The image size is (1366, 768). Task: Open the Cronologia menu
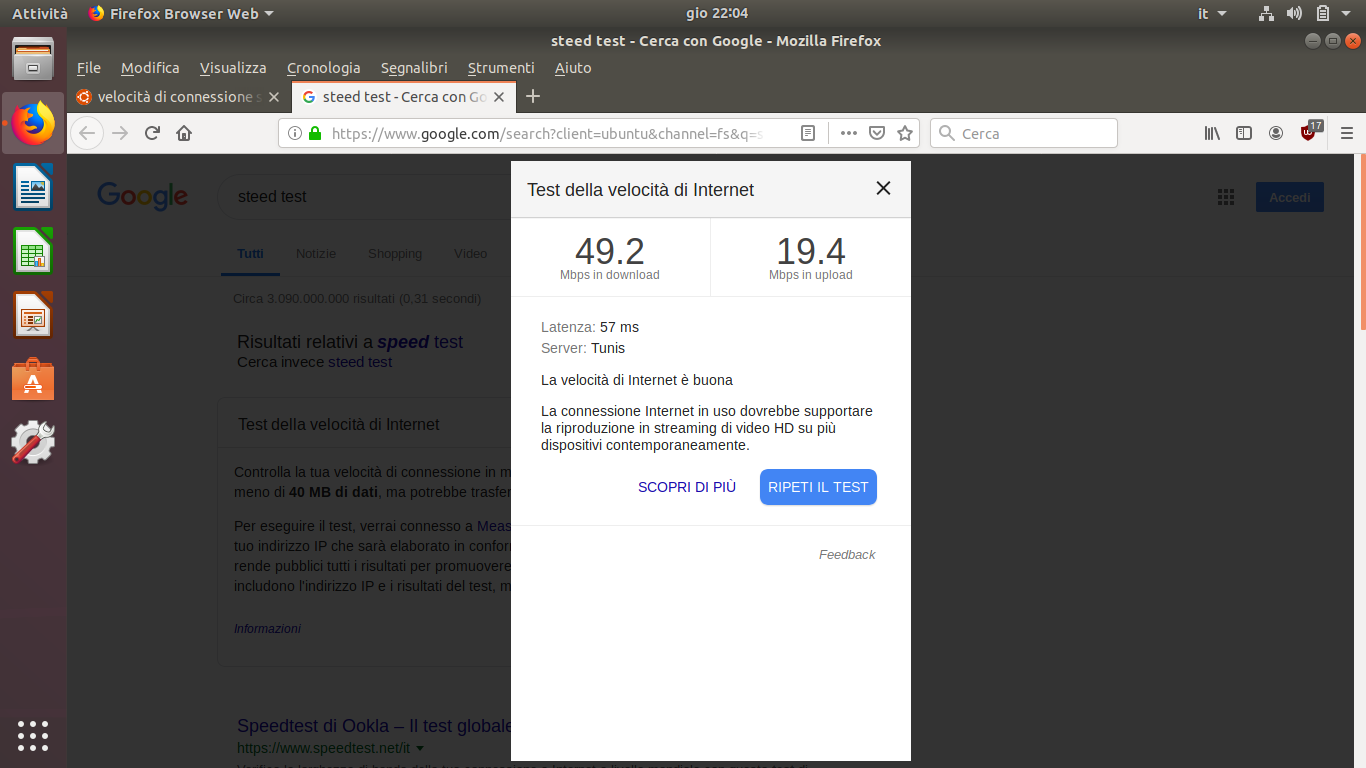323,68
